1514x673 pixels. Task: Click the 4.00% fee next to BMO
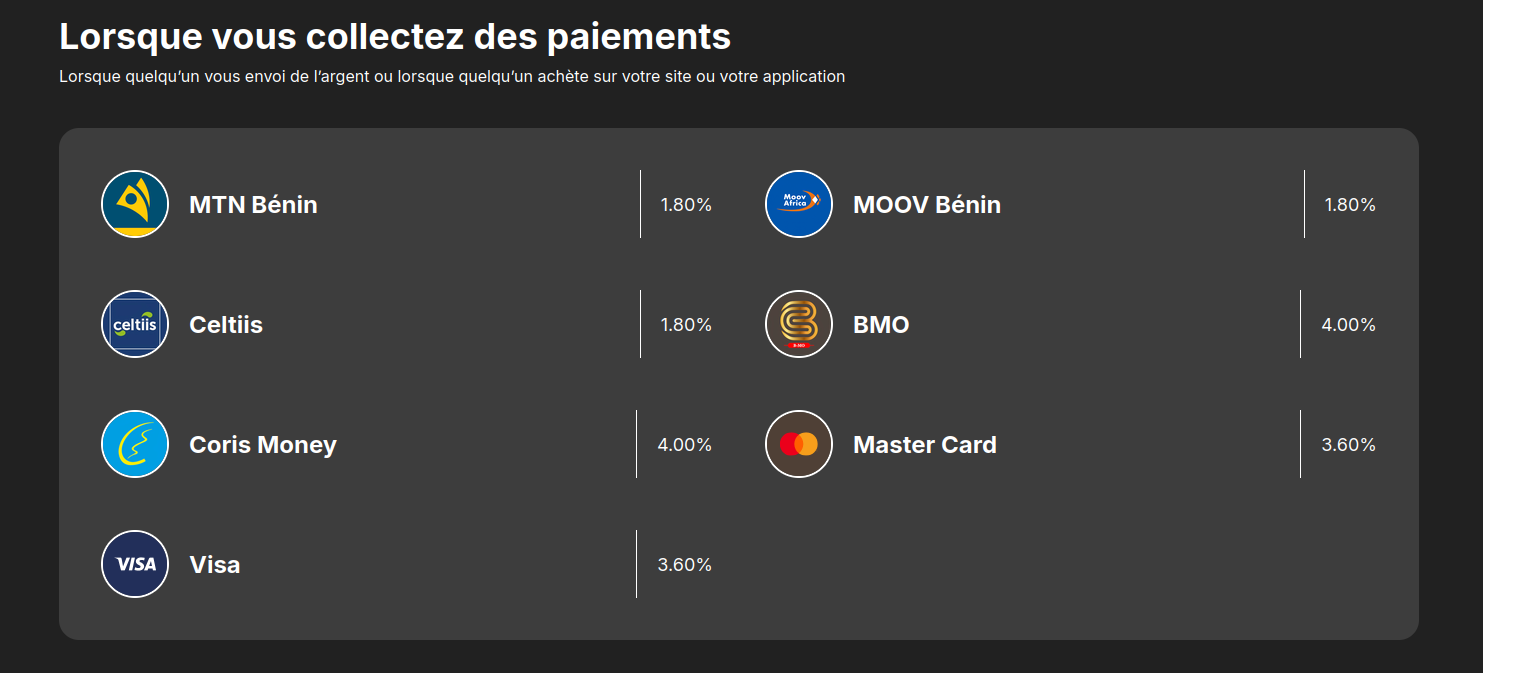point(1349,325)
